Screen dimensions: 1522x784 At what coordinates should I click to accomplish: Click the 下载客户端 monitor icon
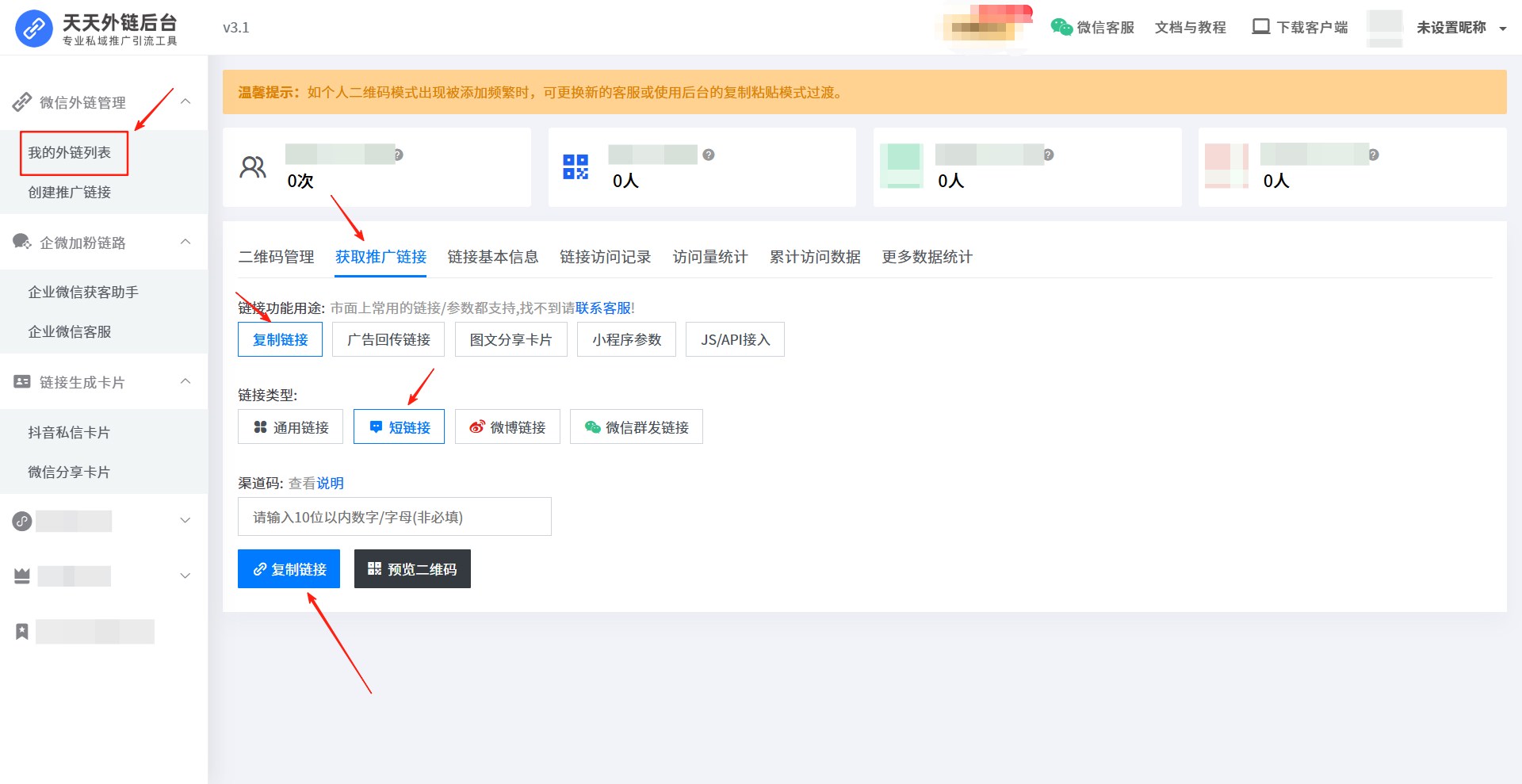pos(1260,27)
